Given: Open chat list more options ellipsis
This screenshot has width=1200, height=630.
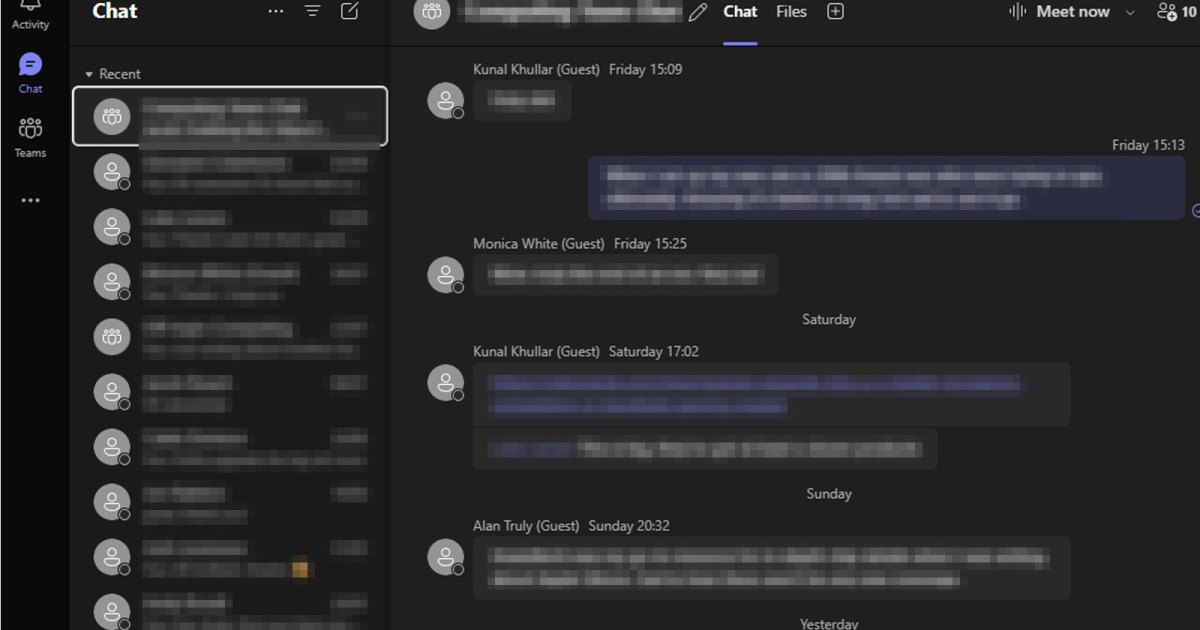Looking at the screenshot, I should click(276, 12).
